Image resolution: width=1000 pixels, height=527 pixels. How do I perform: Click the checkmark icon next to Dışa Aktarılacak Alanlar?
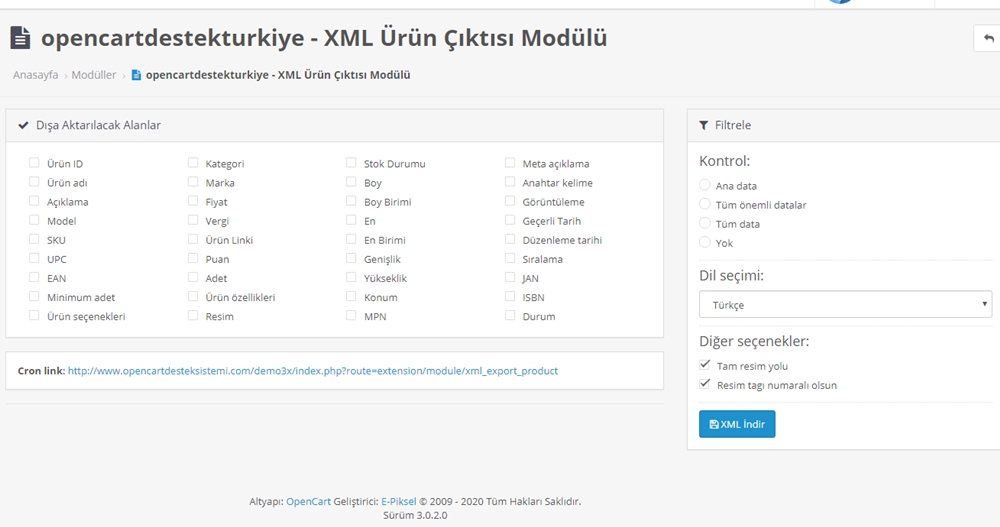[x=24, y=125]
